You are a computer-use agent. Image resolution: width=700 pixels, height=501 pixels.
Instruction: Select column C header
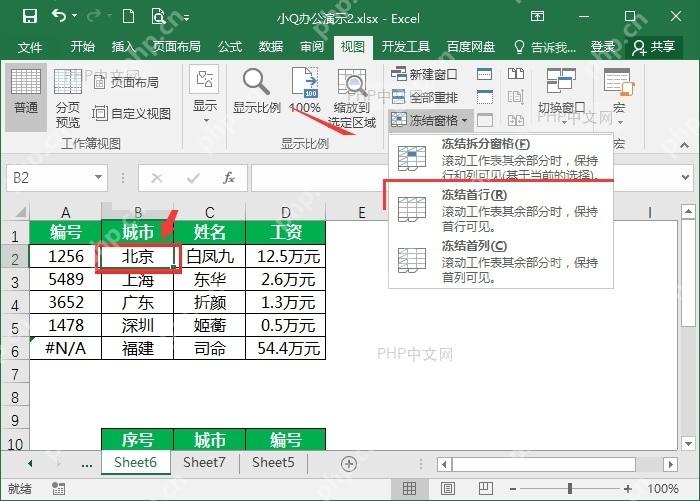click(x=209, y=212)
